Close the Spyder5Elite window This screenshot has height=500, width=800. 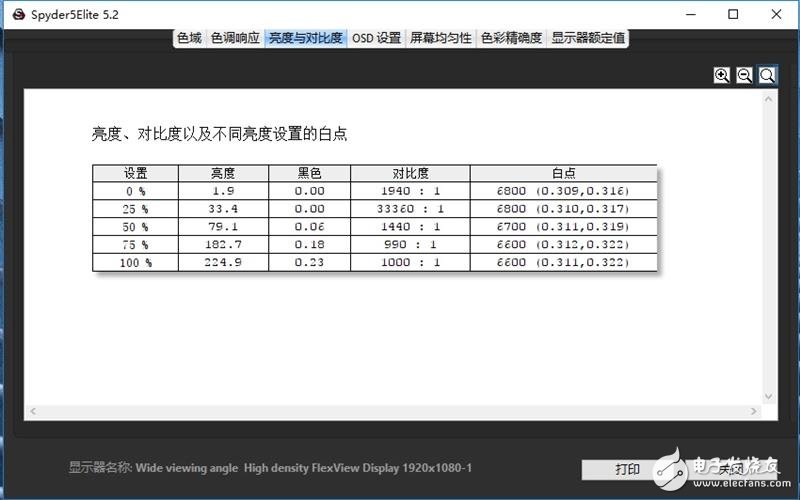click(776, 14)
